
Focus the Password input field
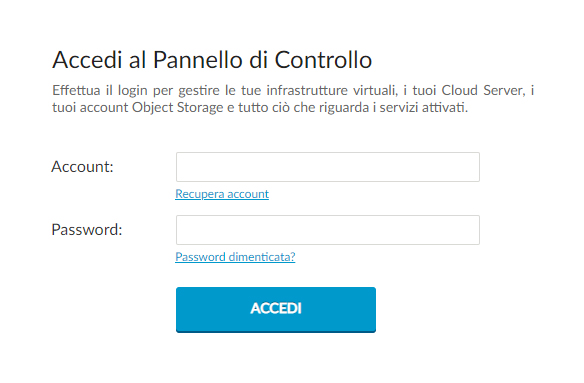tap(328, 230)
